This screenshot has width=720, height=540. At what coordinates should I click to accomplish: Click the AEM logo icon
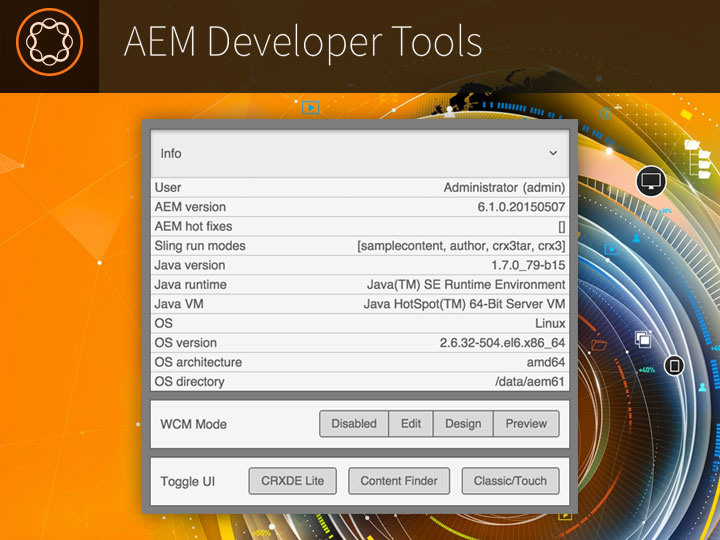pyautogui.click(x=49, y=42)
